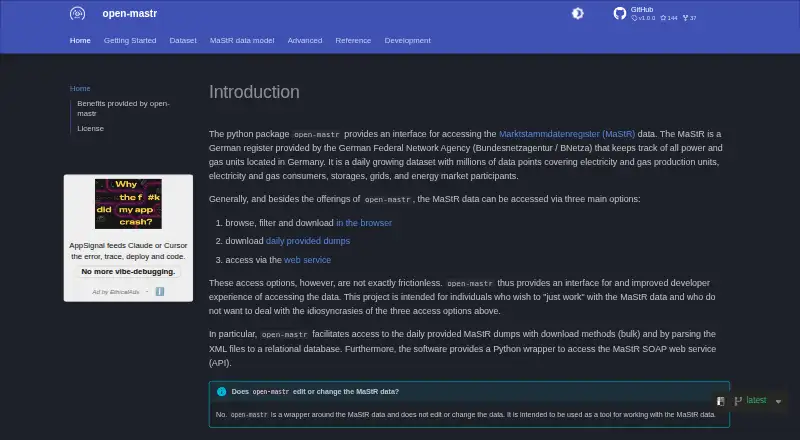Open the Marktstammdatenregister (MaStR) link
800x440 pixels.
[x=567, y=134]
